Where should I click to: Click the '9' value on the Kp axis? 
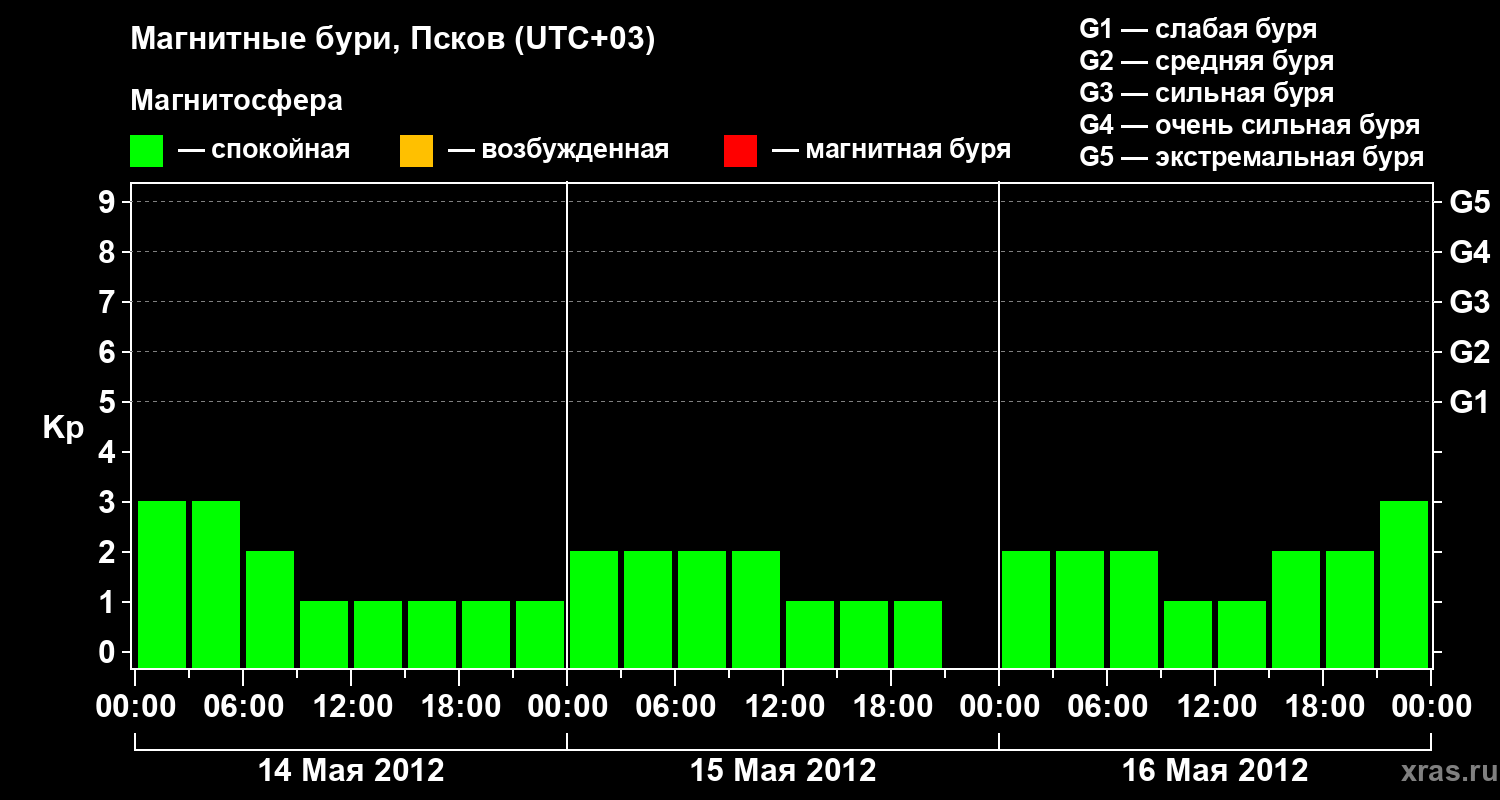[109, 202]
